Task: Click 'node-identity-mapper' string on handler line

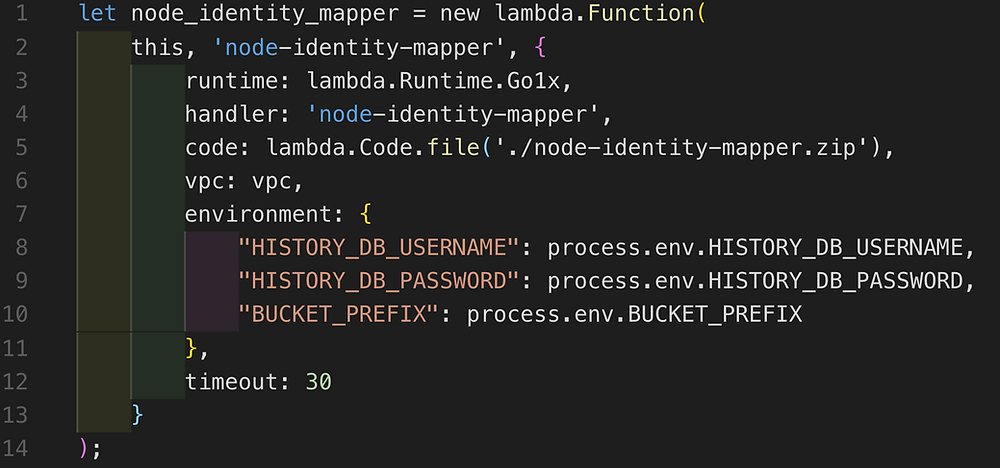Action: tap(452, 115)
